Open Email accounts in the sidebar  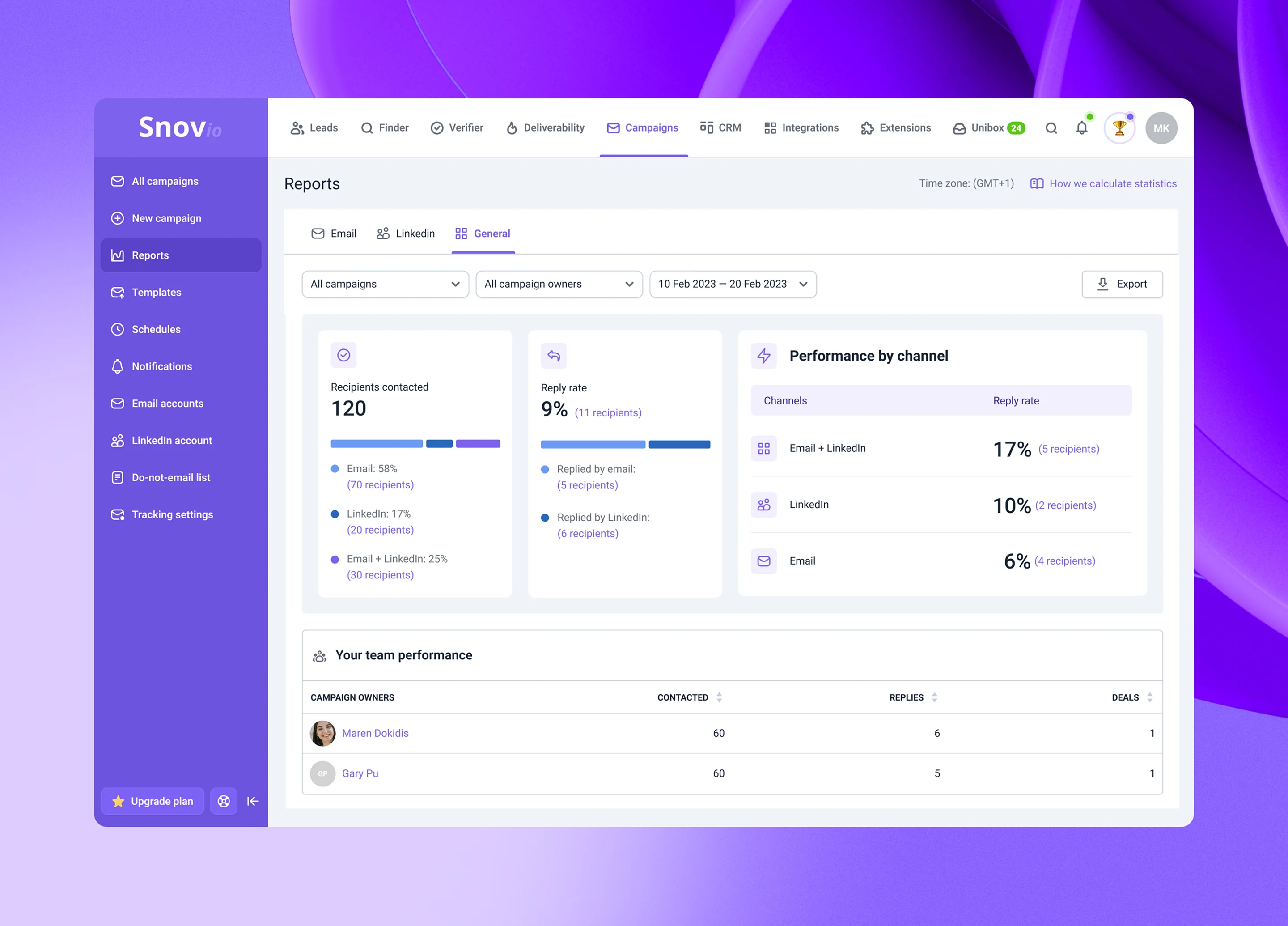(x=181, y=404)
